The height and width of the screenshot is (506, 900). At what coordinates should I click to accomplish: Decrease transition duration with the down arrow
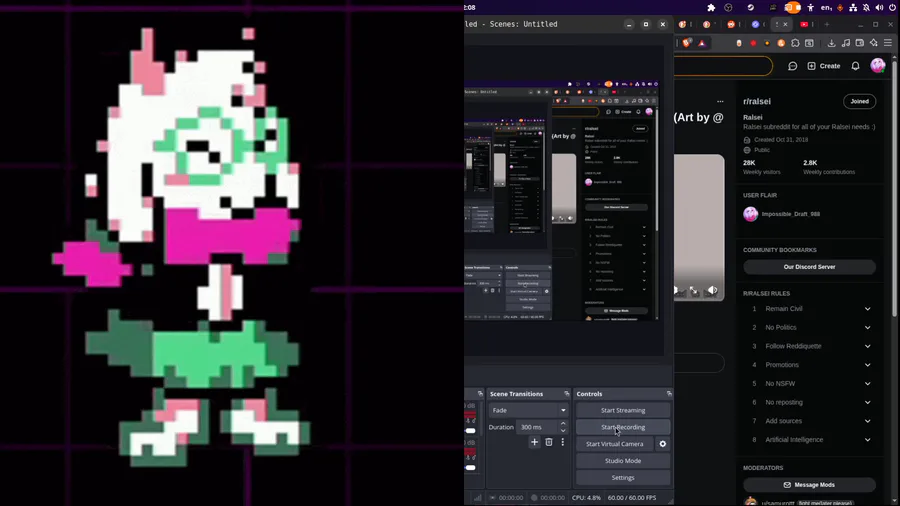coord(563,430)
